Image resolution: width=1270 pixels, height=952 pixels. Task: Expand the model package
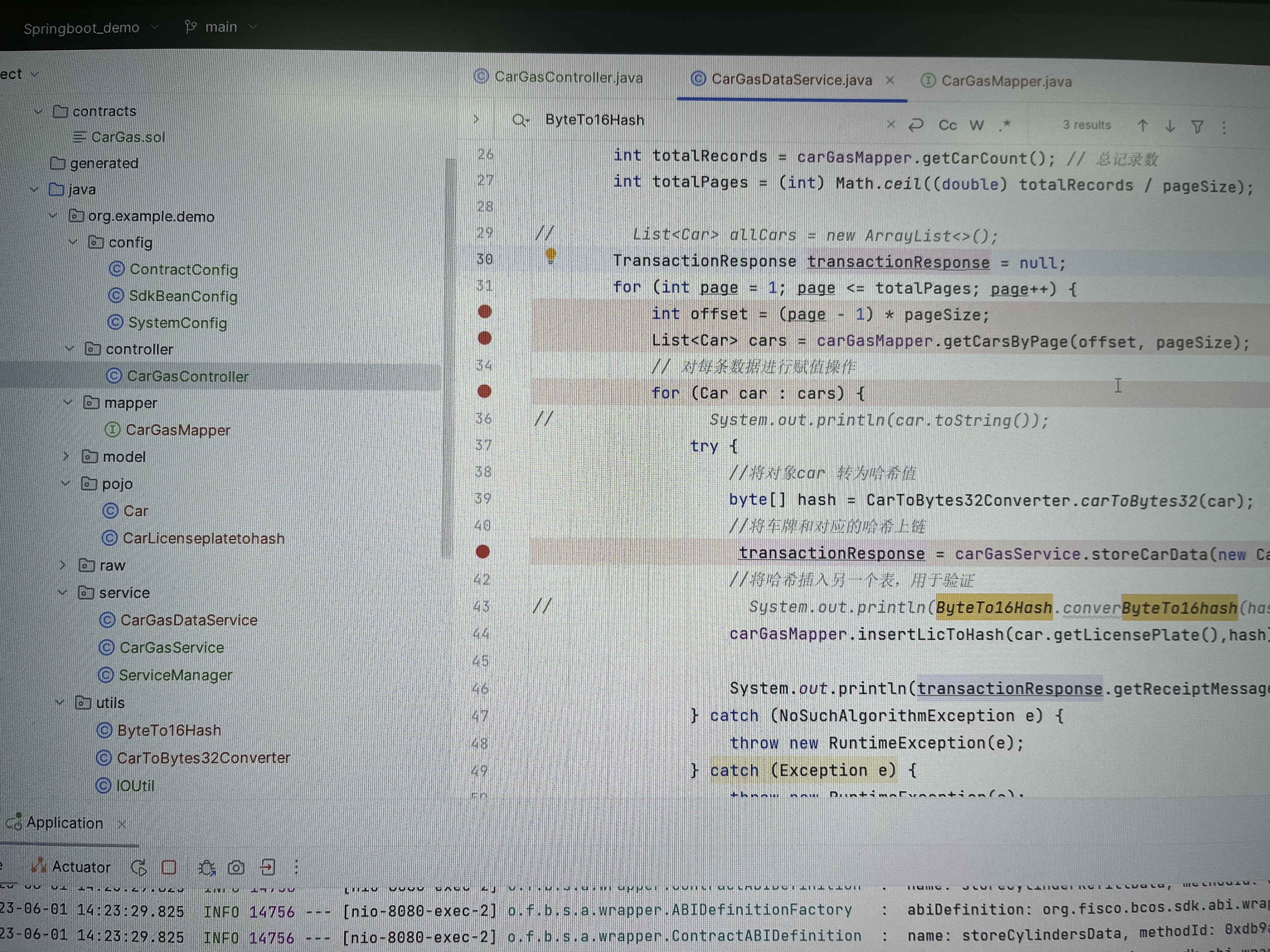coord(66,457)
